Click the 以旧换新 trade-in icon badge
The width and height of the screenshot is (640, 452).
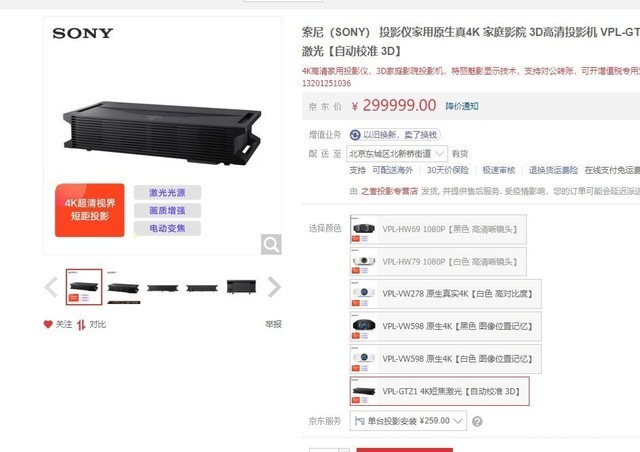[355, 135]
